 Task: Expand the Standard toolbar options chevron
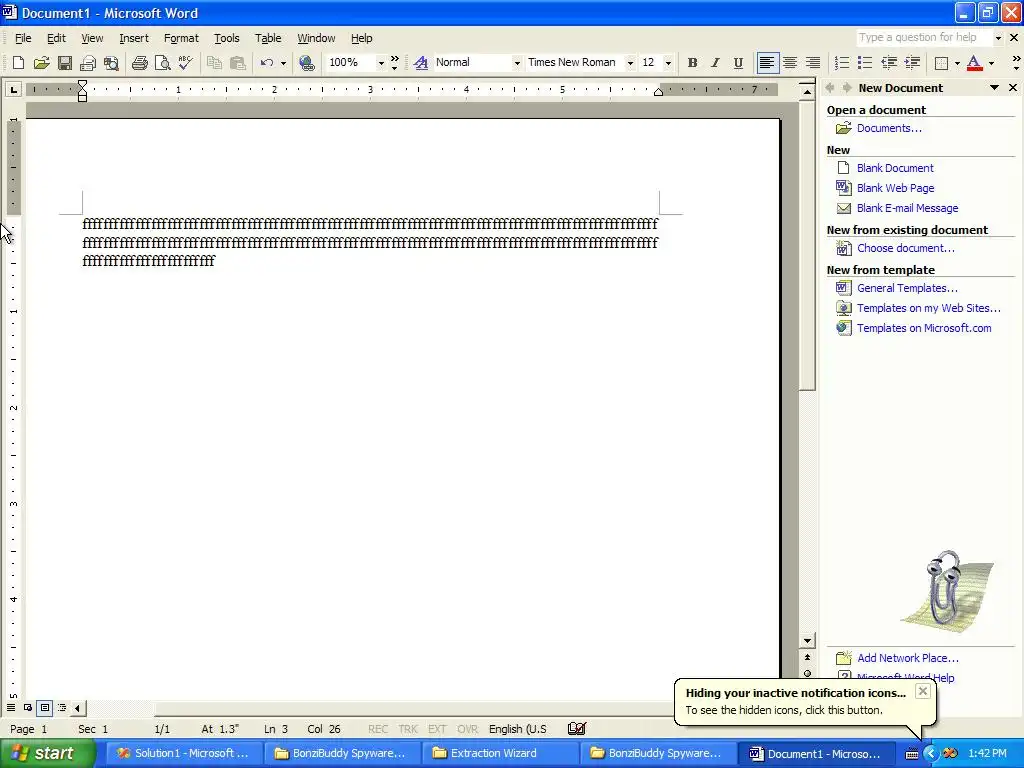tap(394, 63)
